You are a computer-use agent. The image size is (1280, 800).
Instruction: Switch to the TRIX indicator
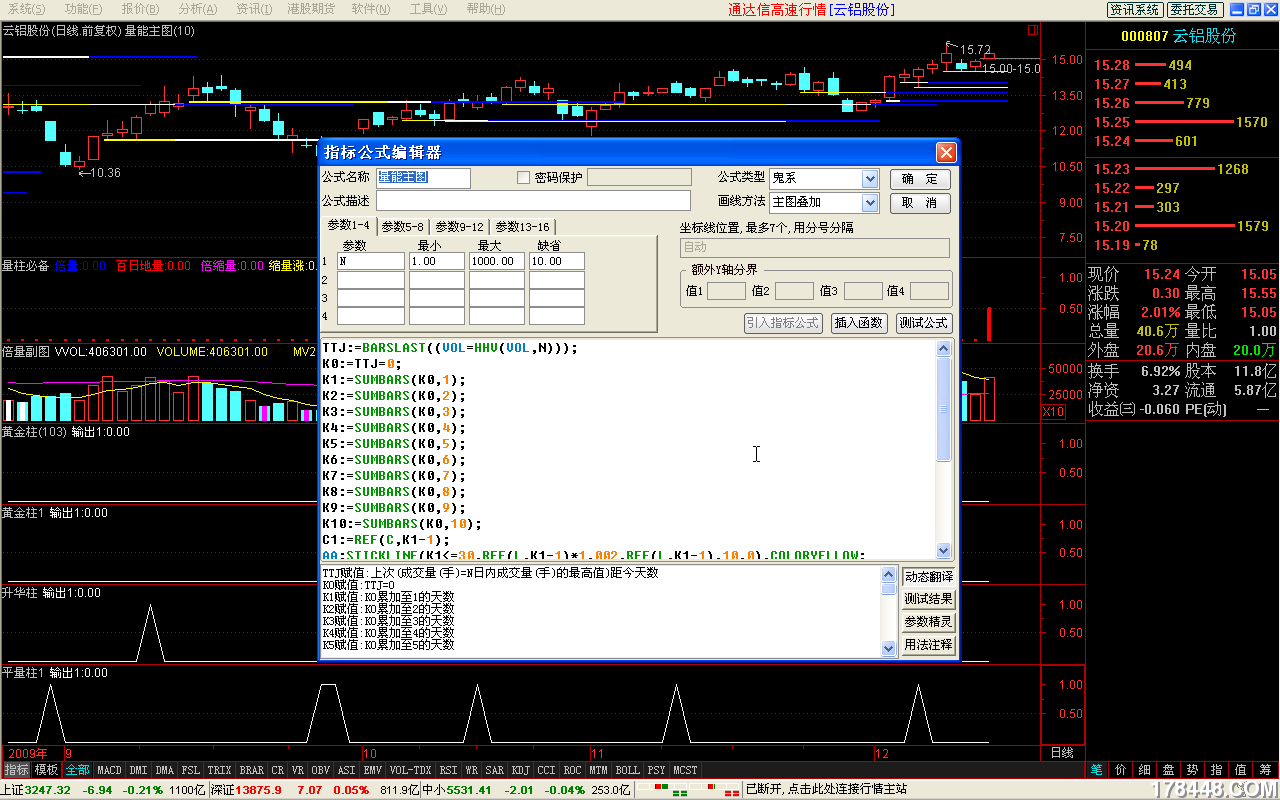219,770
